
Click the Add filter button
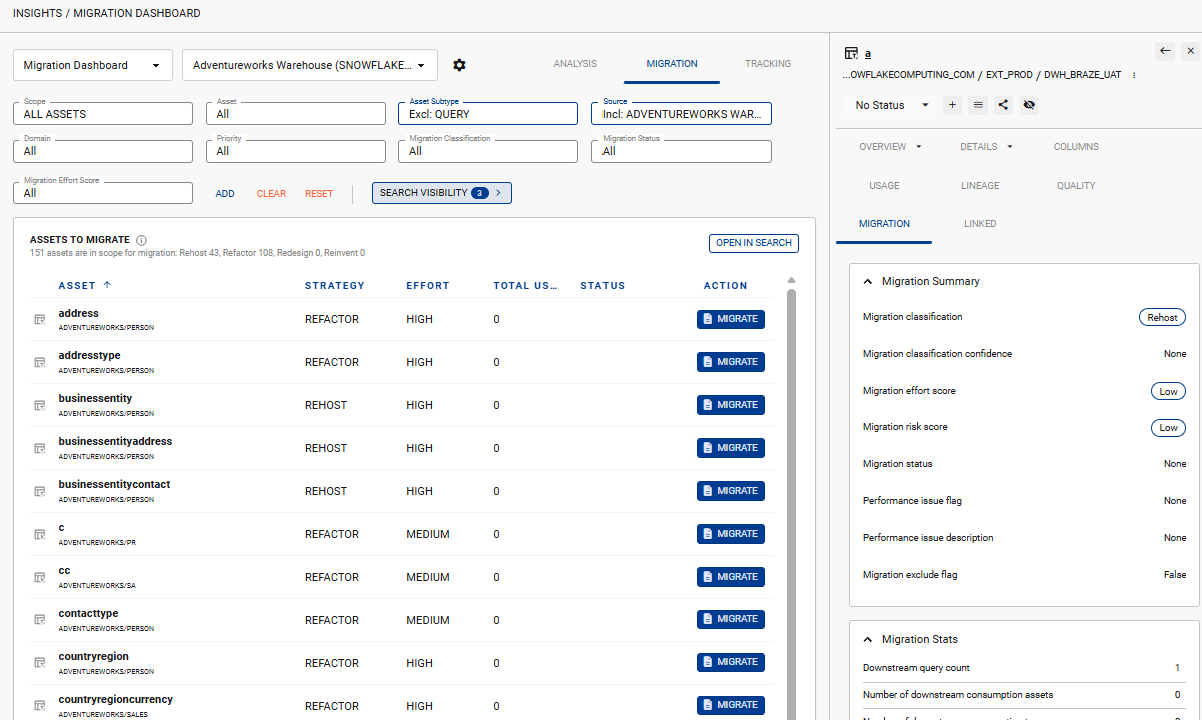point(225,194)
